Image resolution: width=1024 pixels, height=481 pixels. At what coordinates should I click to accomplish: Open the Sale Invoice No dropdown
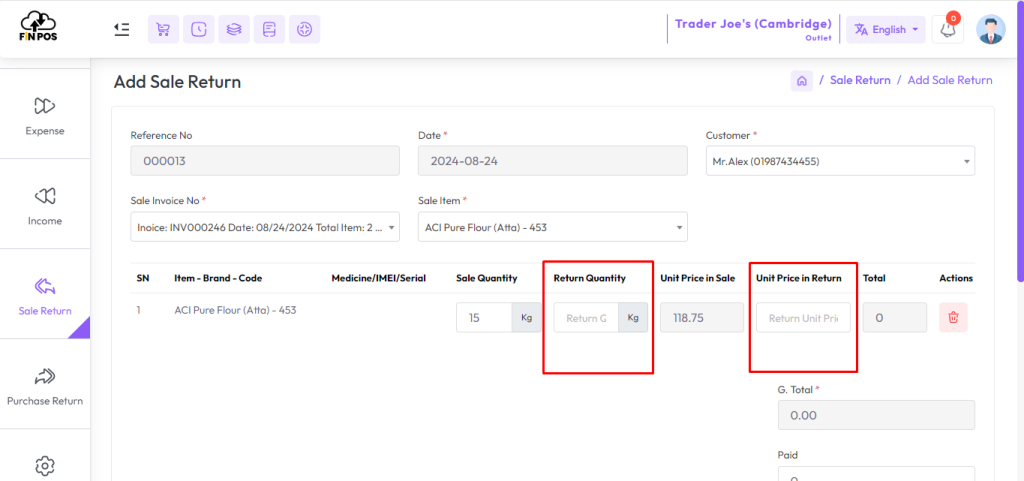click(265, 226)
